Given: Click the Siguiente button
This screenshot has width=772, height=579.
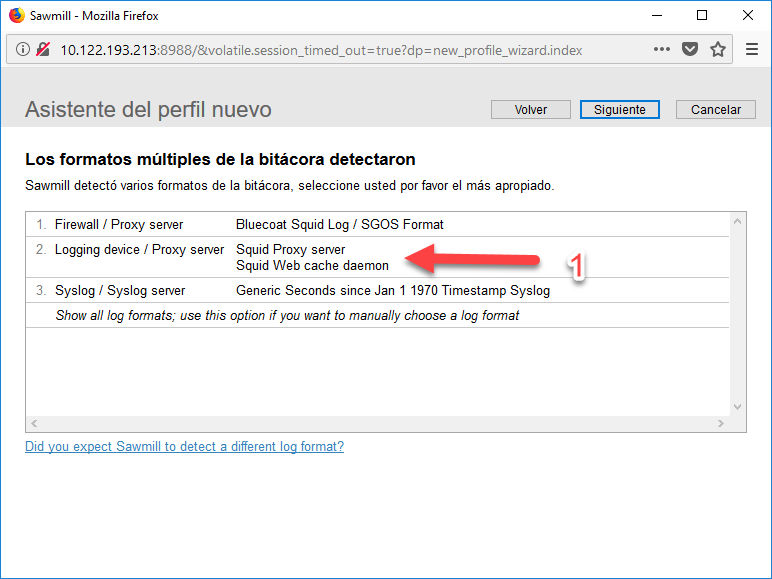Looking at the screenshot, I should 620,109.
